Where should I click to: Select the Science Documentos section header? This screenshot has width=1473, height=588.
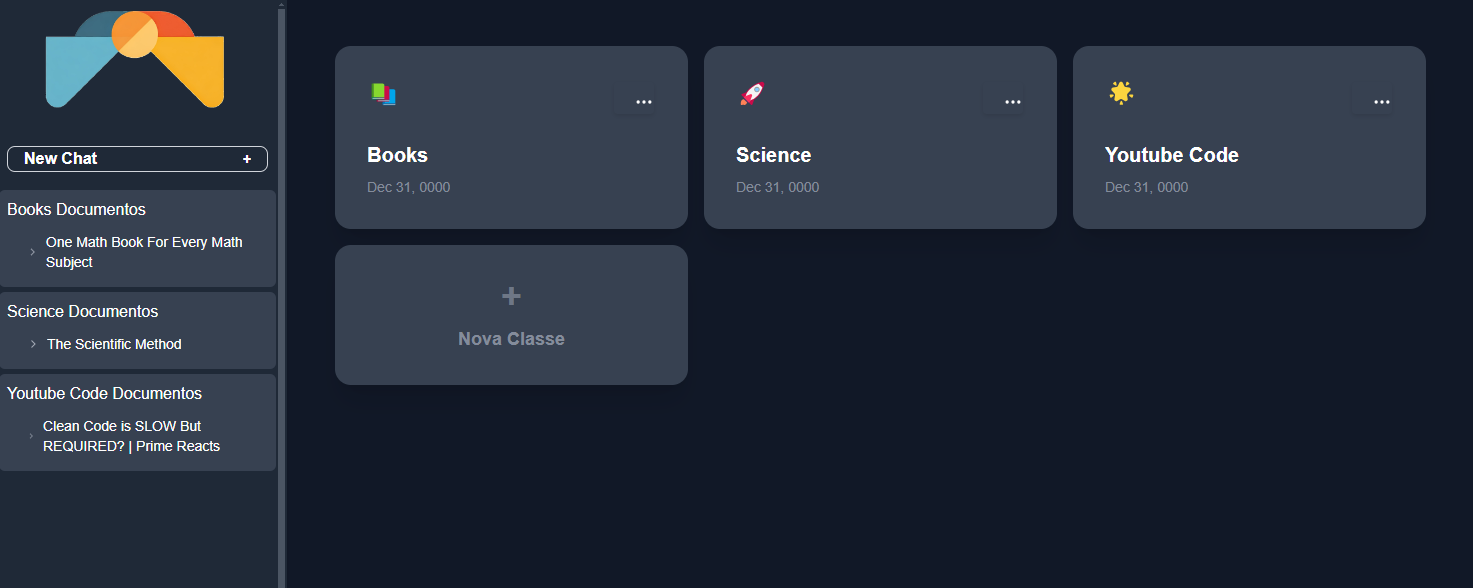pos(82,311)
